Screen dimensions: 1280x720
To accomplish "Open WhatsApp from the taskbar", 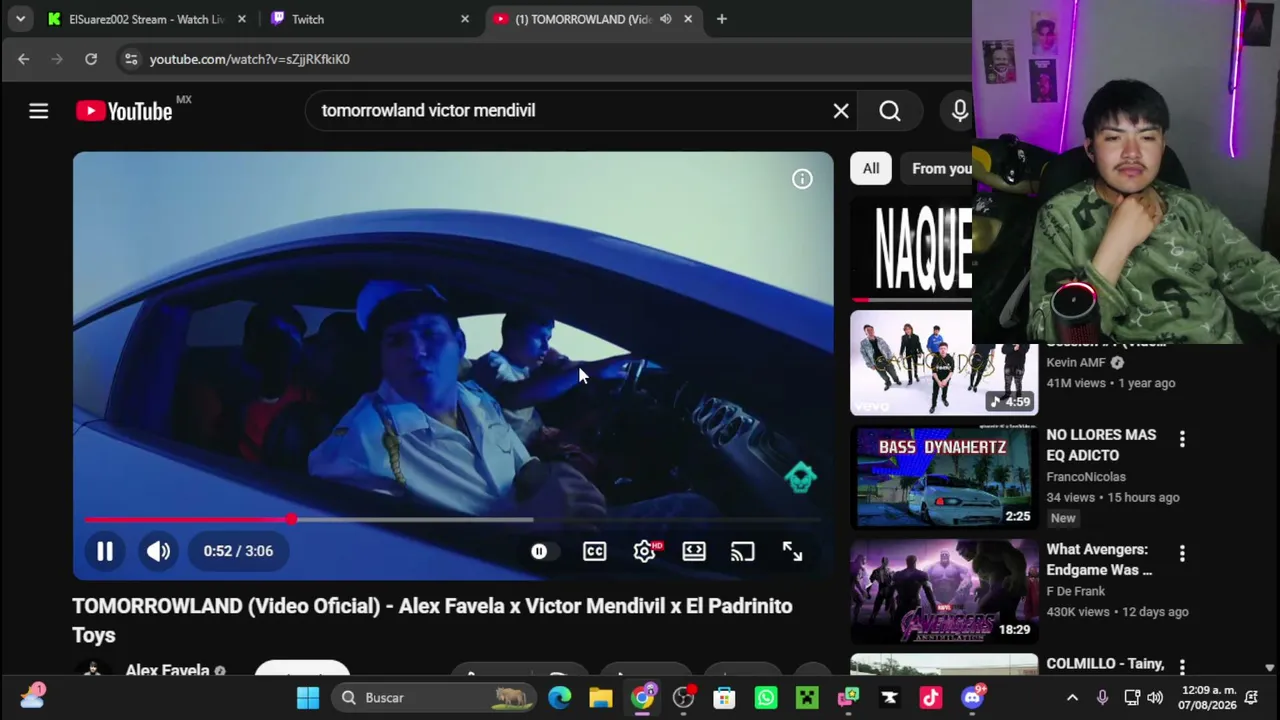I will click(766, 698).
